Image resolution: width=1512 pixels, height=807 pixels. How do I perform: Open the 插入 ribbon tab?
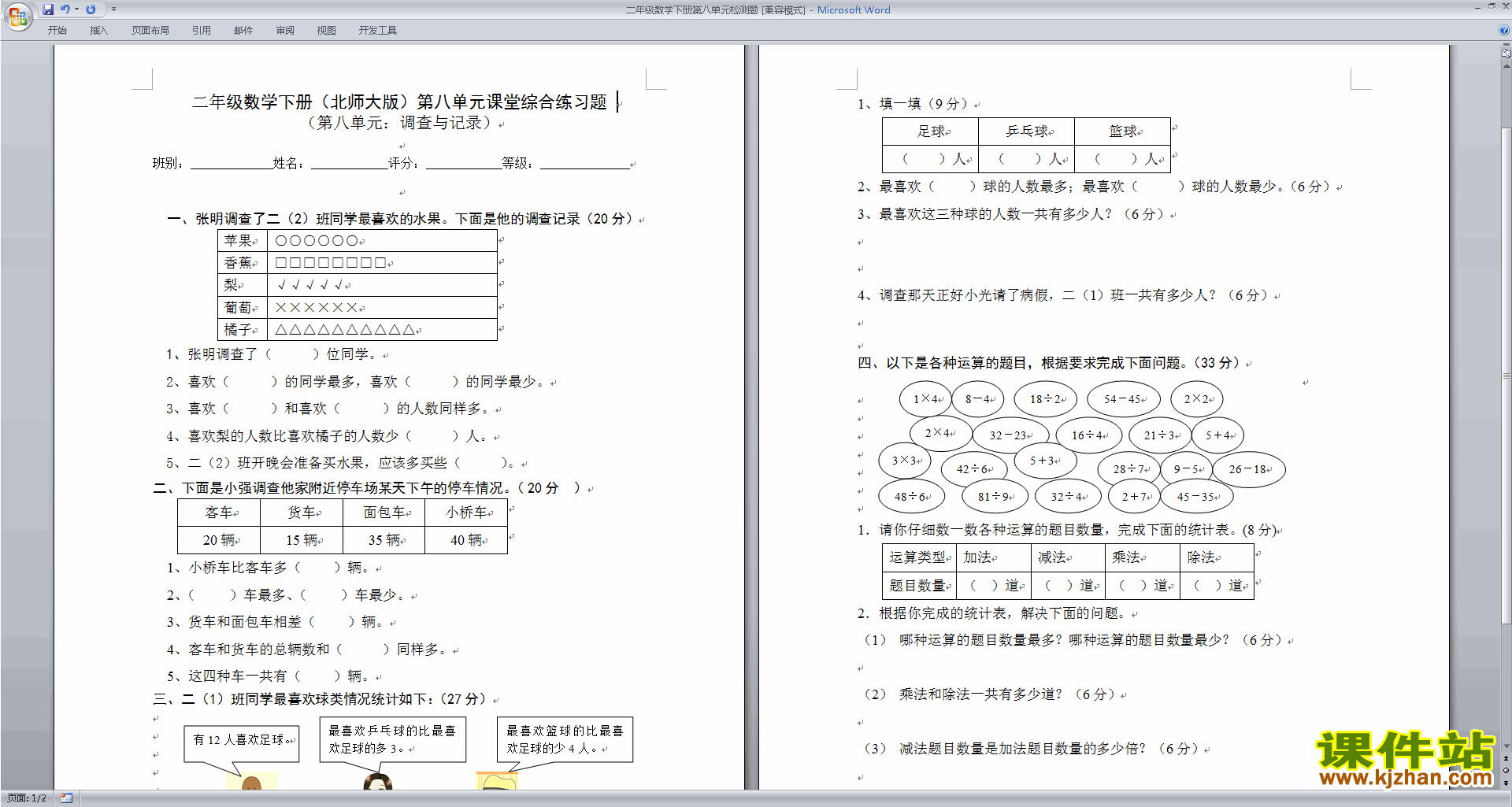(x=98, y=31)
